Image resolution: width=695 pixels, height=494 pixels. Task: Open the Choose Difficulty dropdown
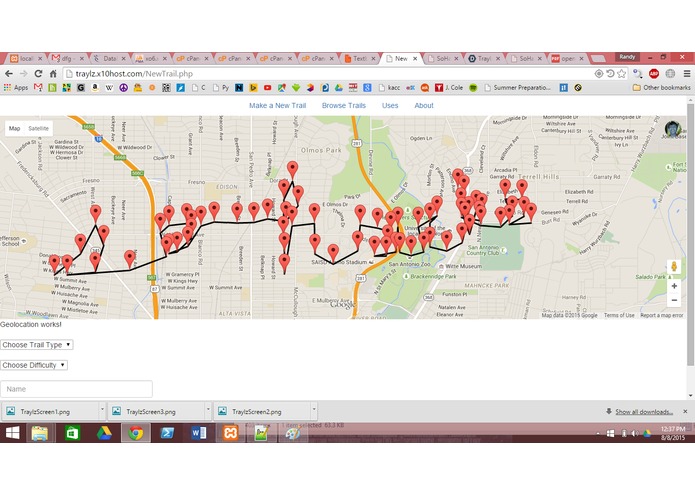(34, 365)
